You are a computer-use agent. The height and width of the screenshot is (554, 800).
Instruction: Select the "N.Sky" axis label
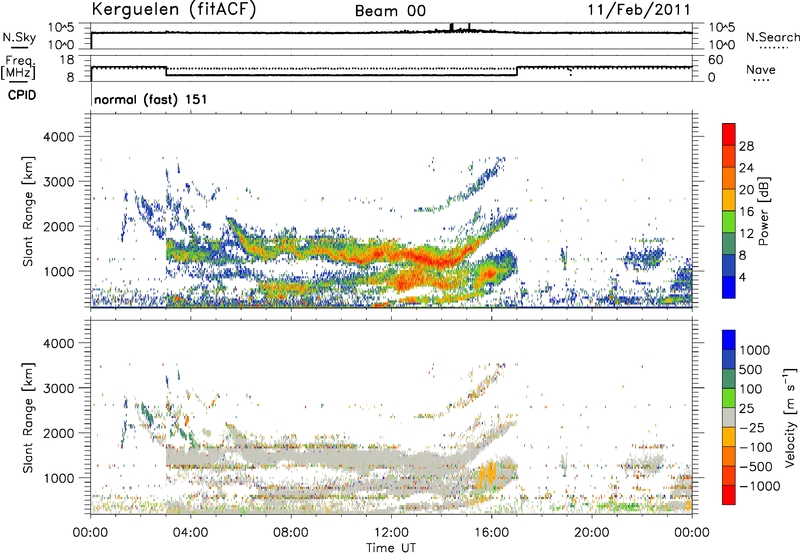(19, 37)
